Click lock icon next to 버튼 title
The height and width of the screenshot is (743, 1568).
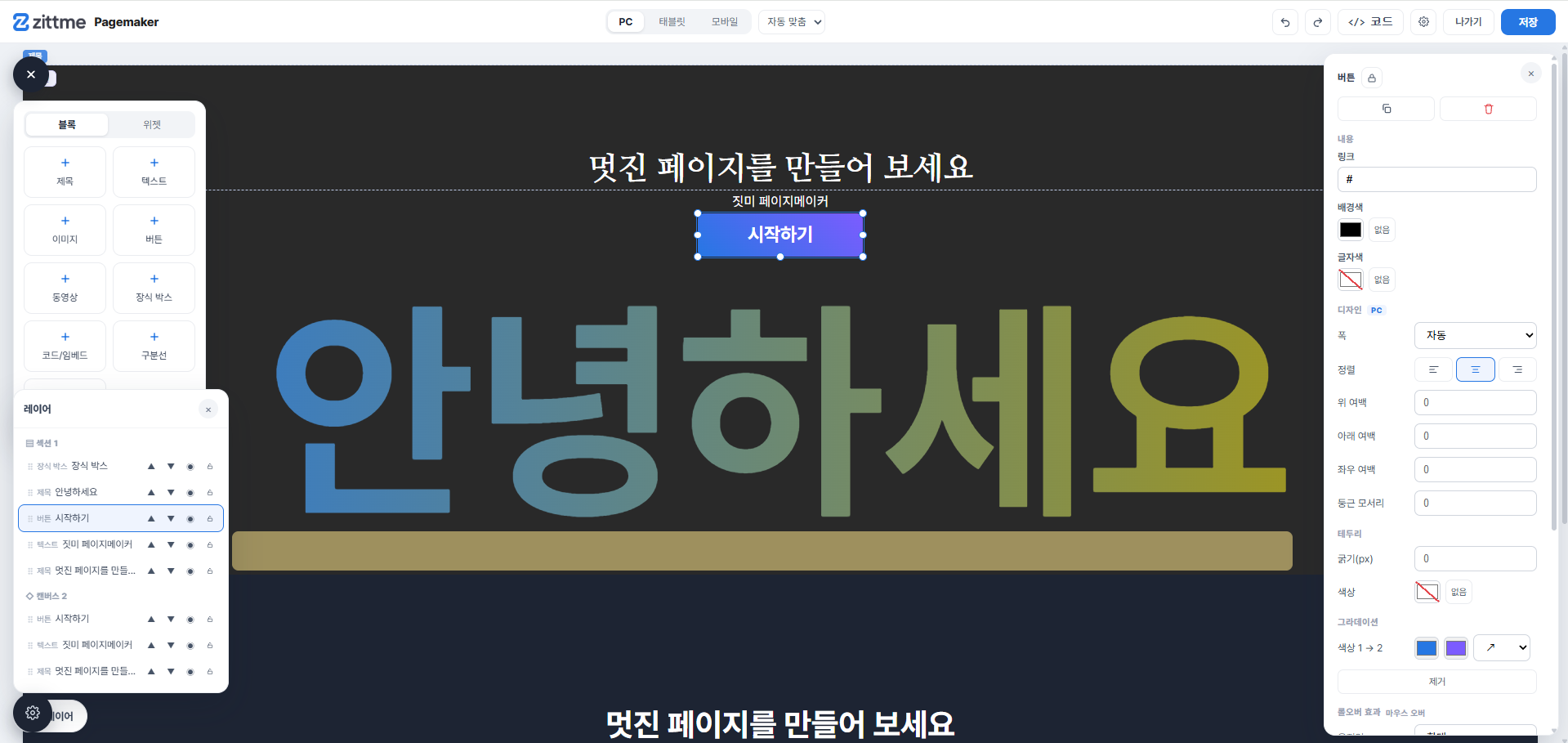click(1372, 78)
